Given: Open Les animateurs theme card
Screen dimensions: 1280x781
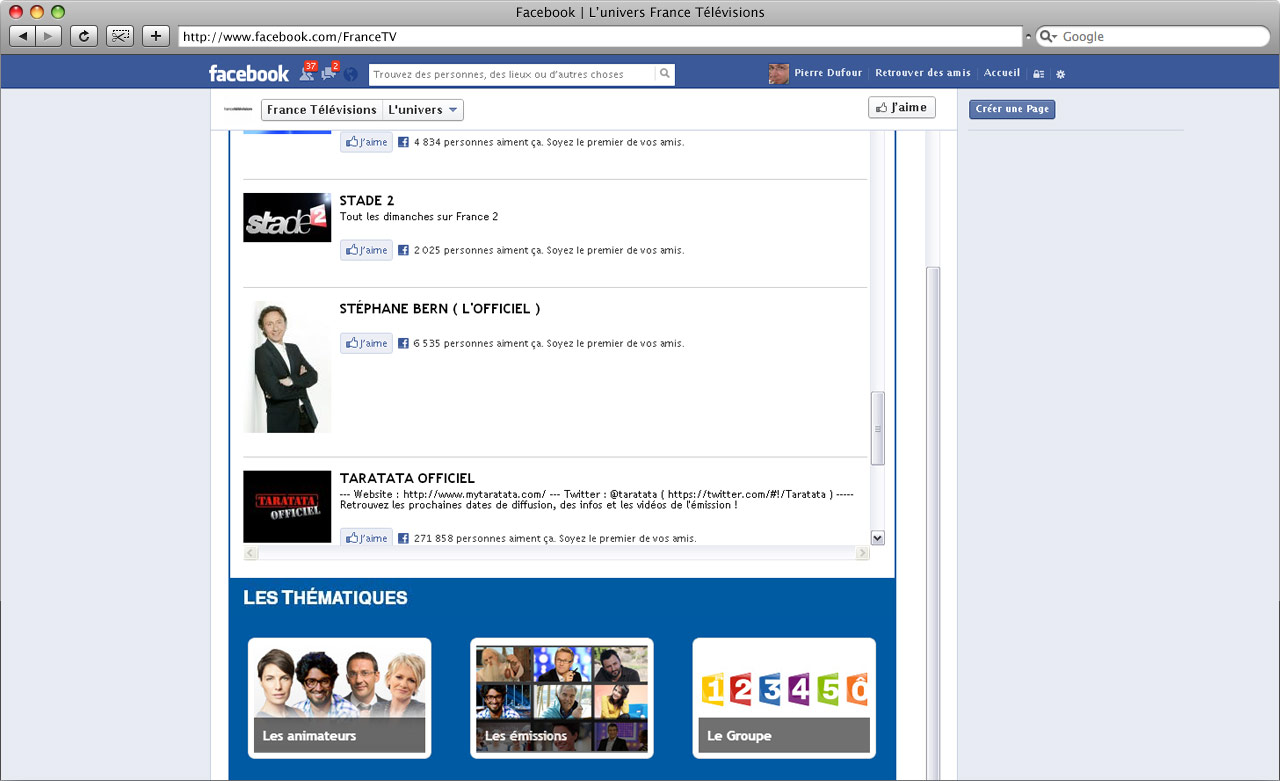Looking at the screenshot, I should pyautogui.click(x=340, y=698).
